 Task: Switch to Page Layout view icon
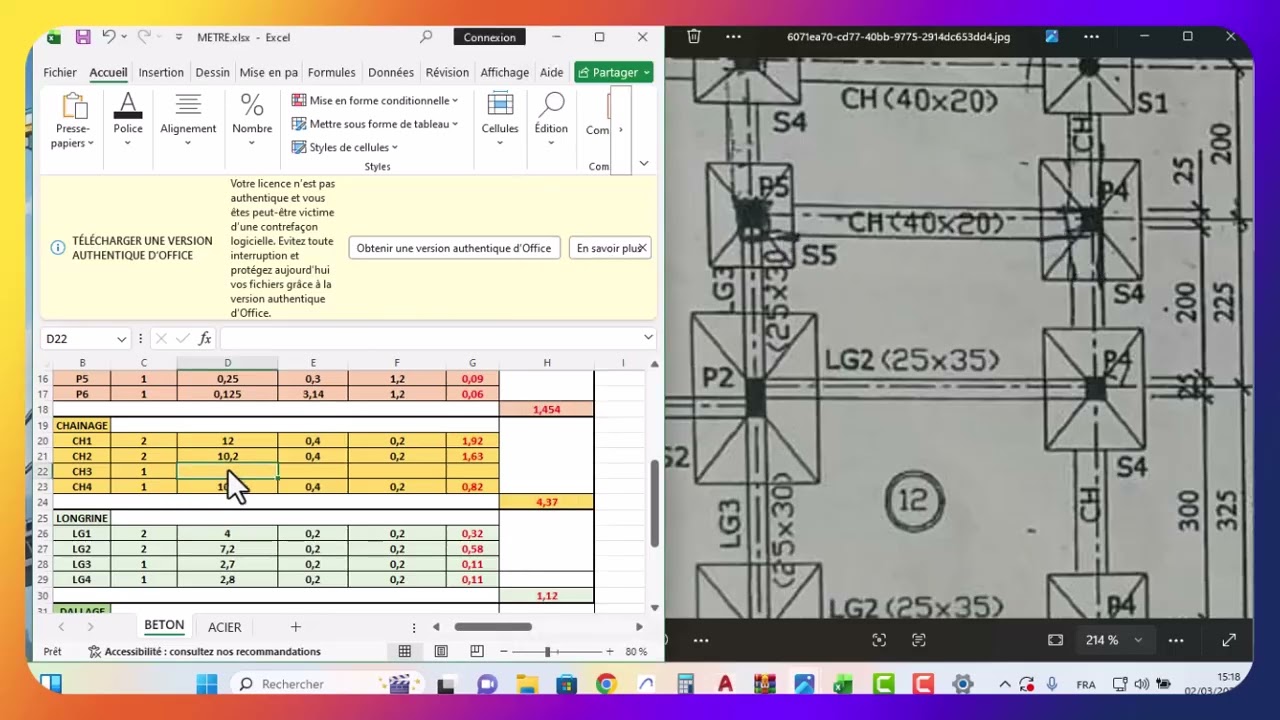click(441, 652)
